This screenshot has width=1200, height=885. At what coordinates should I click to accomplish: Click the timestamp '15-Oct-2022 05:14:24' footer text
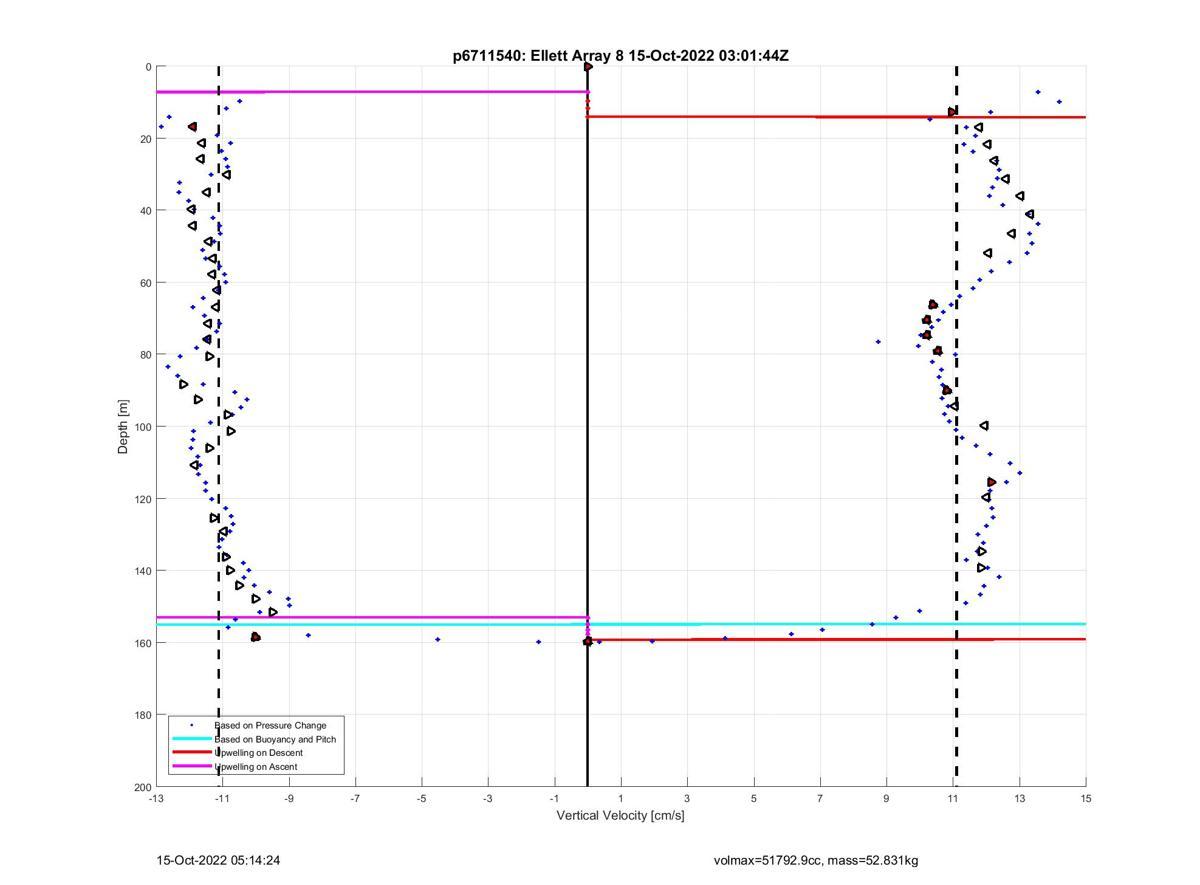click(218, 860)
